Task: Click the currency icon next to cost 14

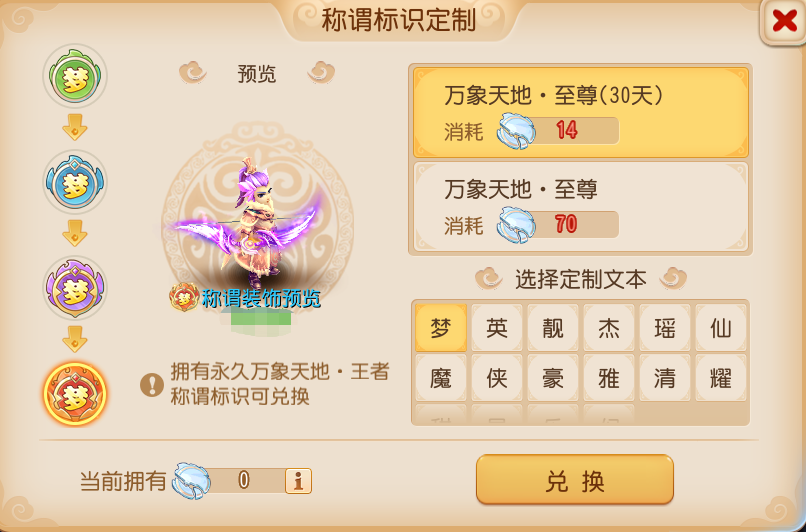Action: pyautogui.click(x=516, y=132)
